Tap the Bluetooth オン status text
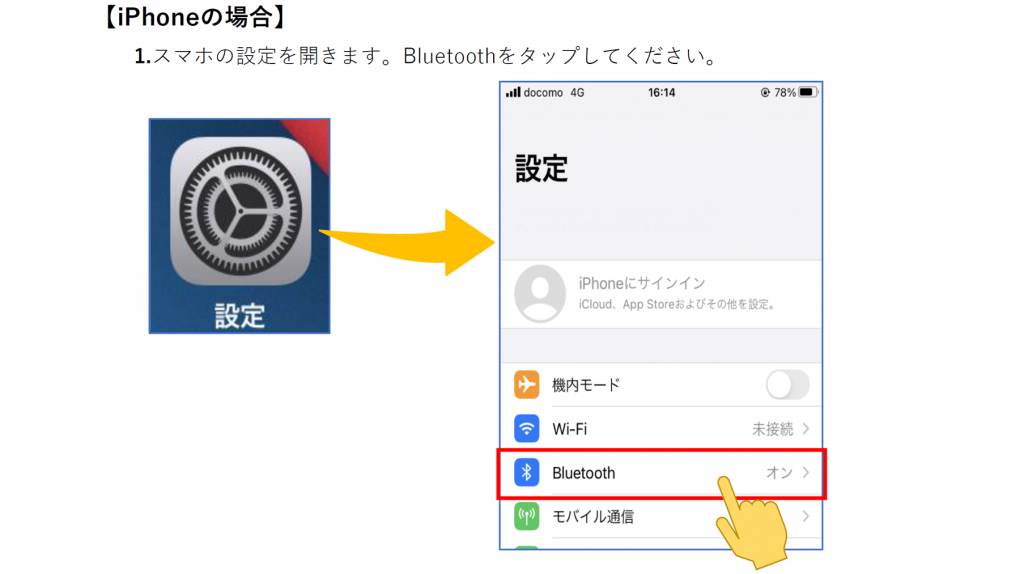This screenshot has height=574, width=1024. pos(779,472)
